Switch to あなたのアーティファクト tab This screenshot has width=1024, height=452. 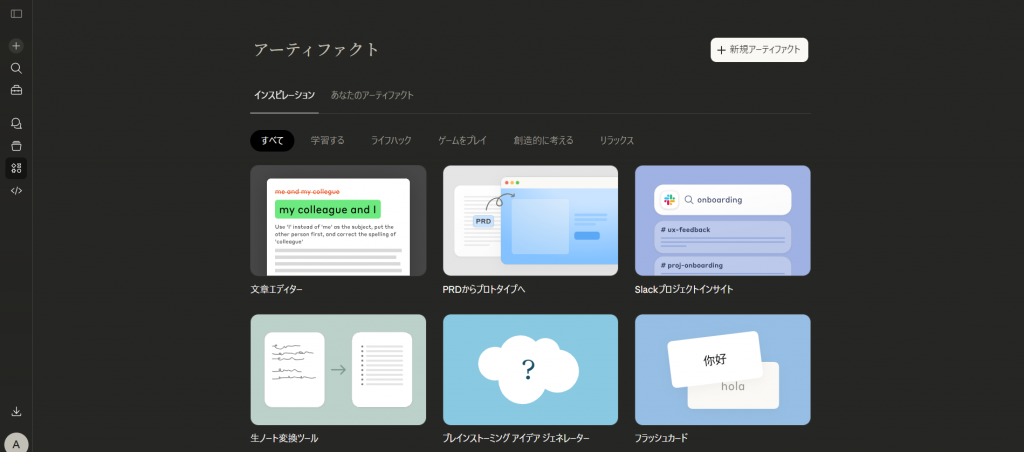tap(372, 95)
